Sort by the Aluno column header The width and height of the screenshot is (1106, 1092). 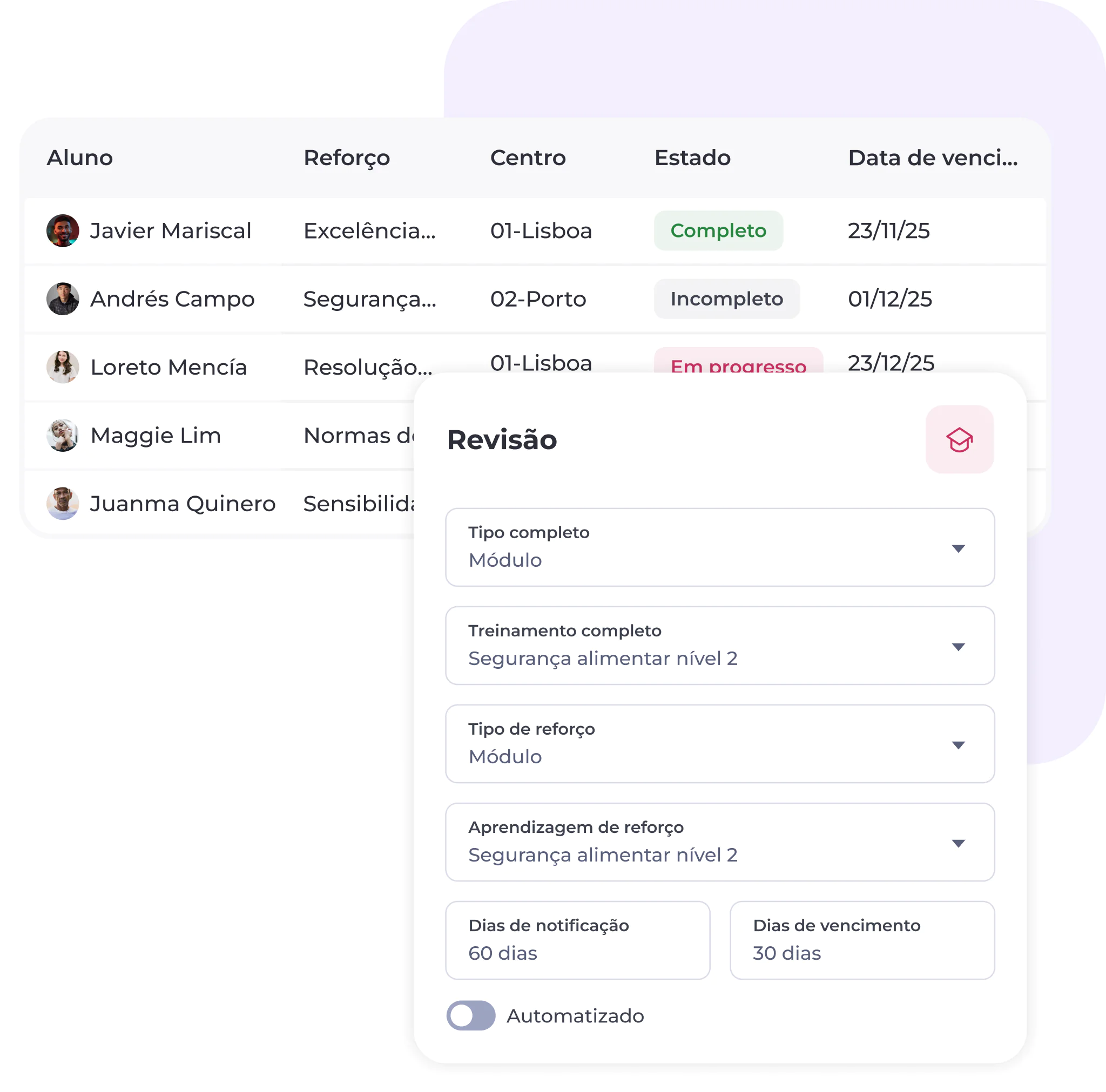pyautogui.click(x=79, y=158)
